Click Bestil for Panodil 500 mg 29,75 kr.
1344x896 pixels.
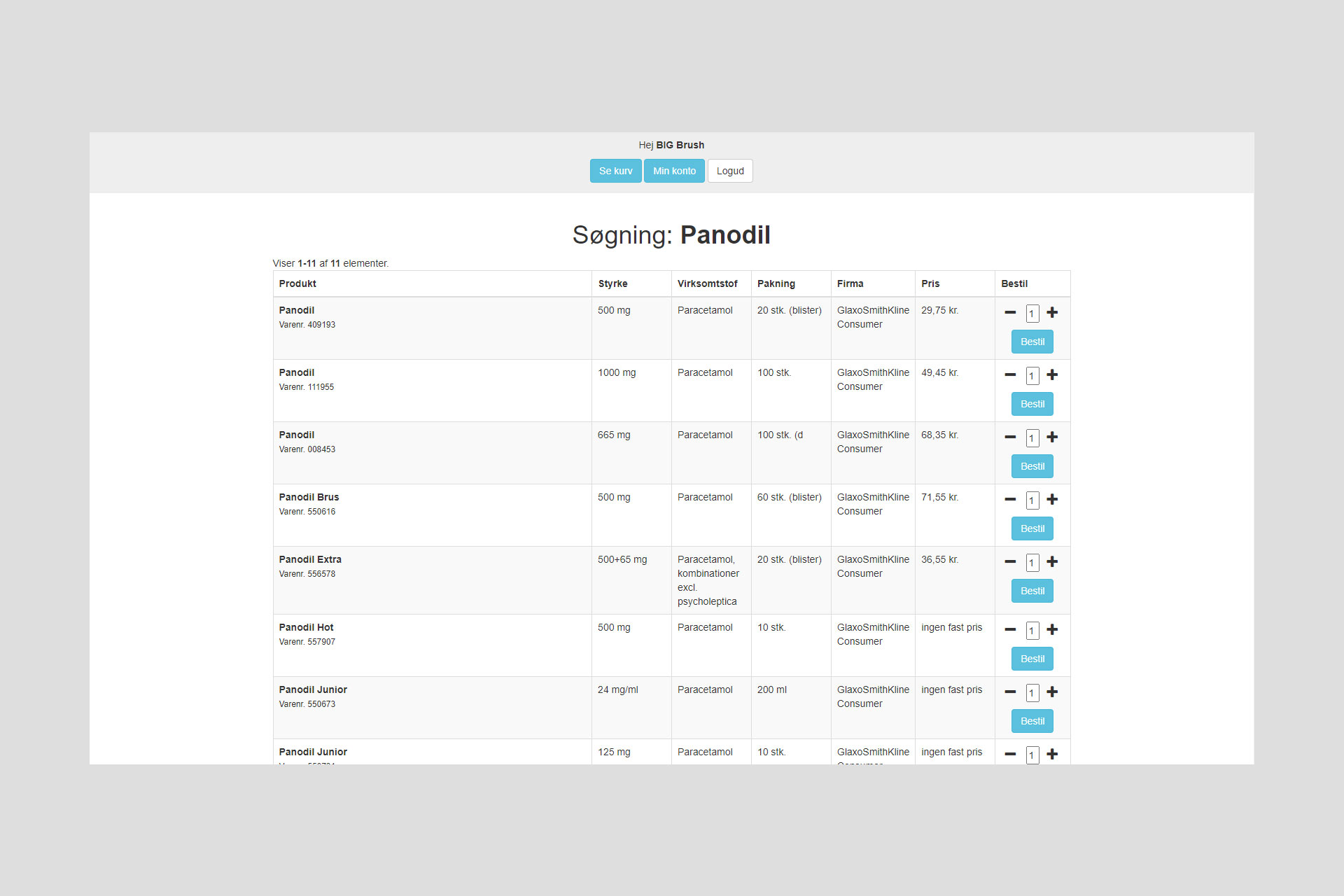(1032, 342)
